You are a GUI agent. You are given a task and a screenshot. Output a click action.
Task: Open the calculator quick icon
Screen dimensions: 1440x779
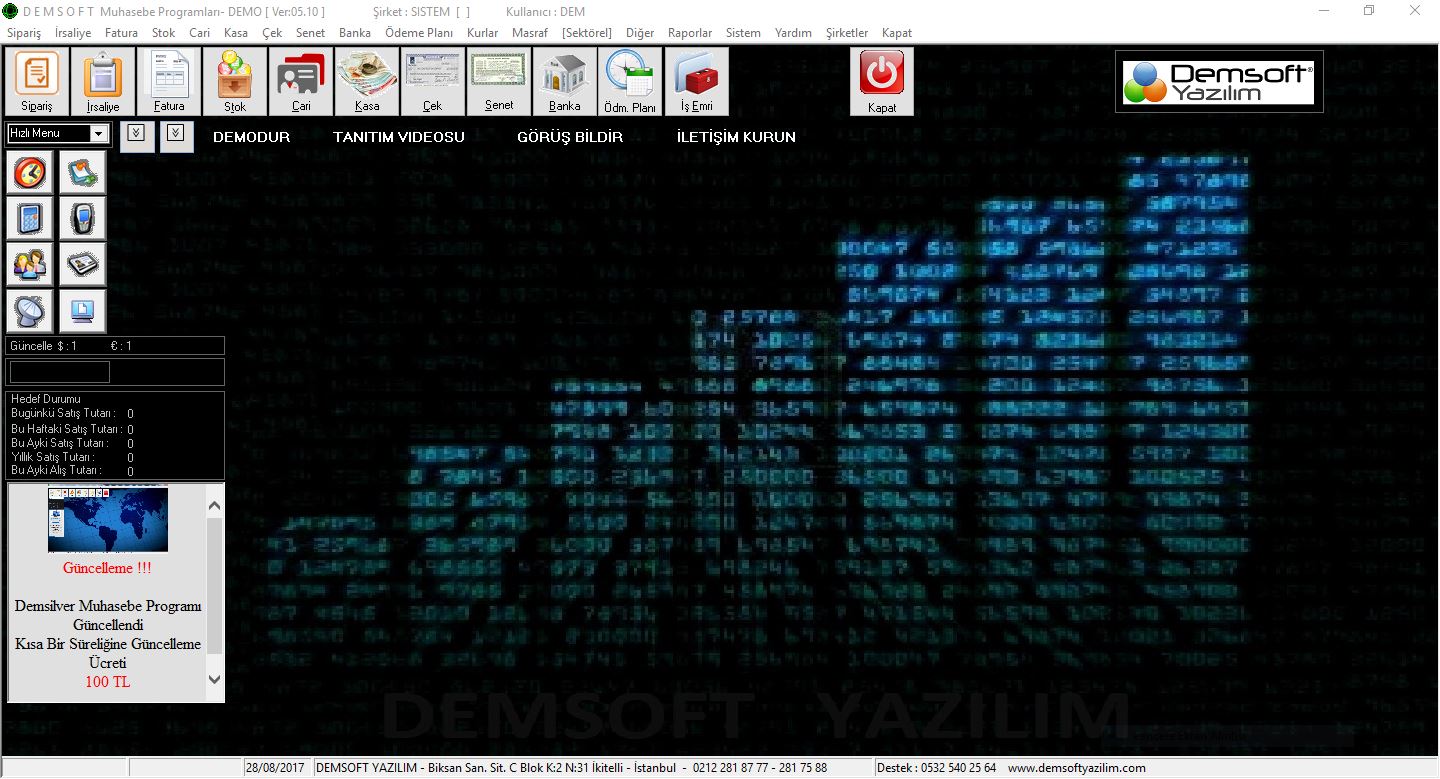click(30, 217)
